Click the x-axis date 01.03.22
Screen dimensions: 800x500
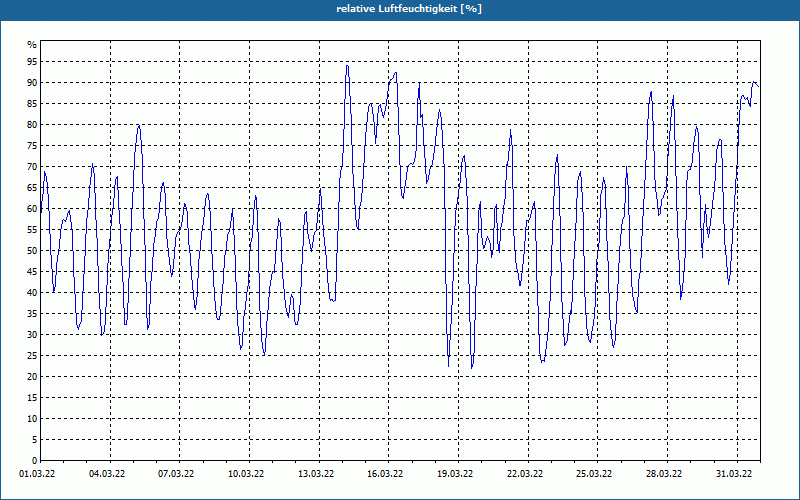pyautogui.click(x=37, y=474)
